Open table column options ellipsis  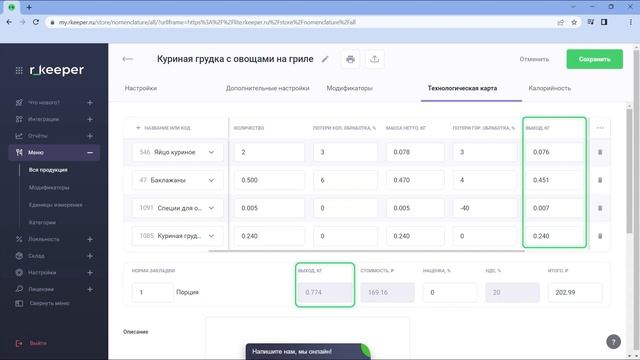point(600,128)
